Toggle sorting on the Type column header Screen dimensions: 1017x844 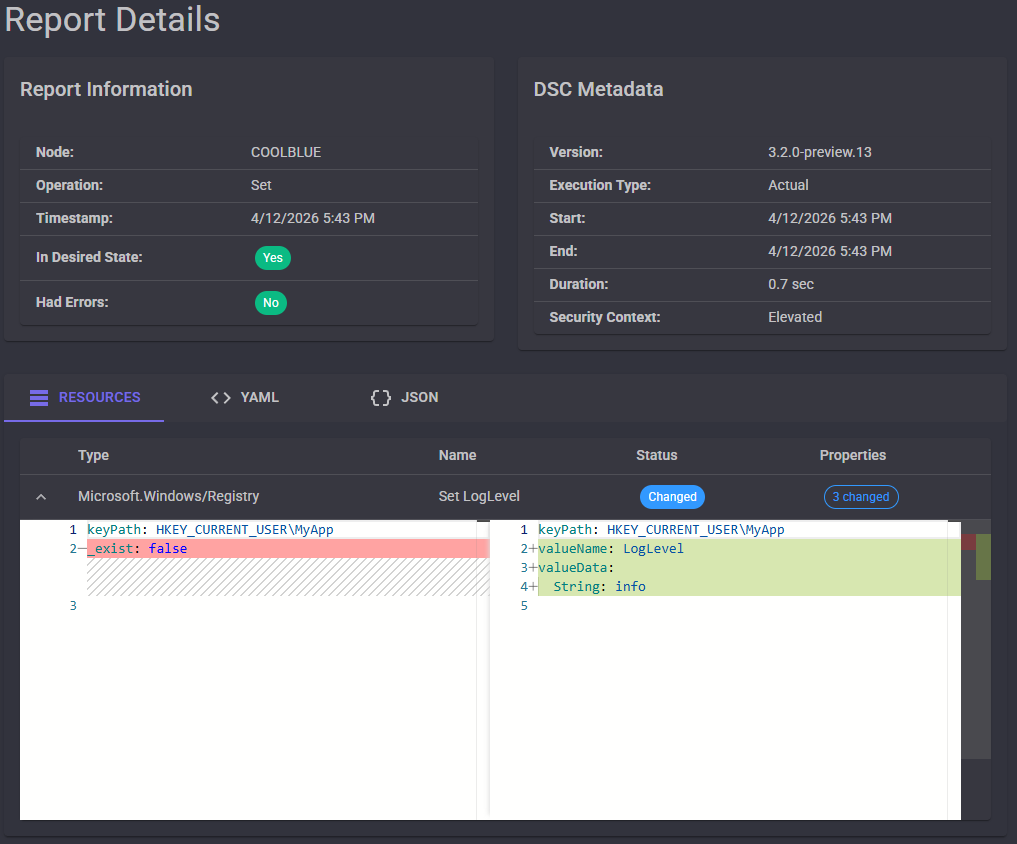click(93, 455)
